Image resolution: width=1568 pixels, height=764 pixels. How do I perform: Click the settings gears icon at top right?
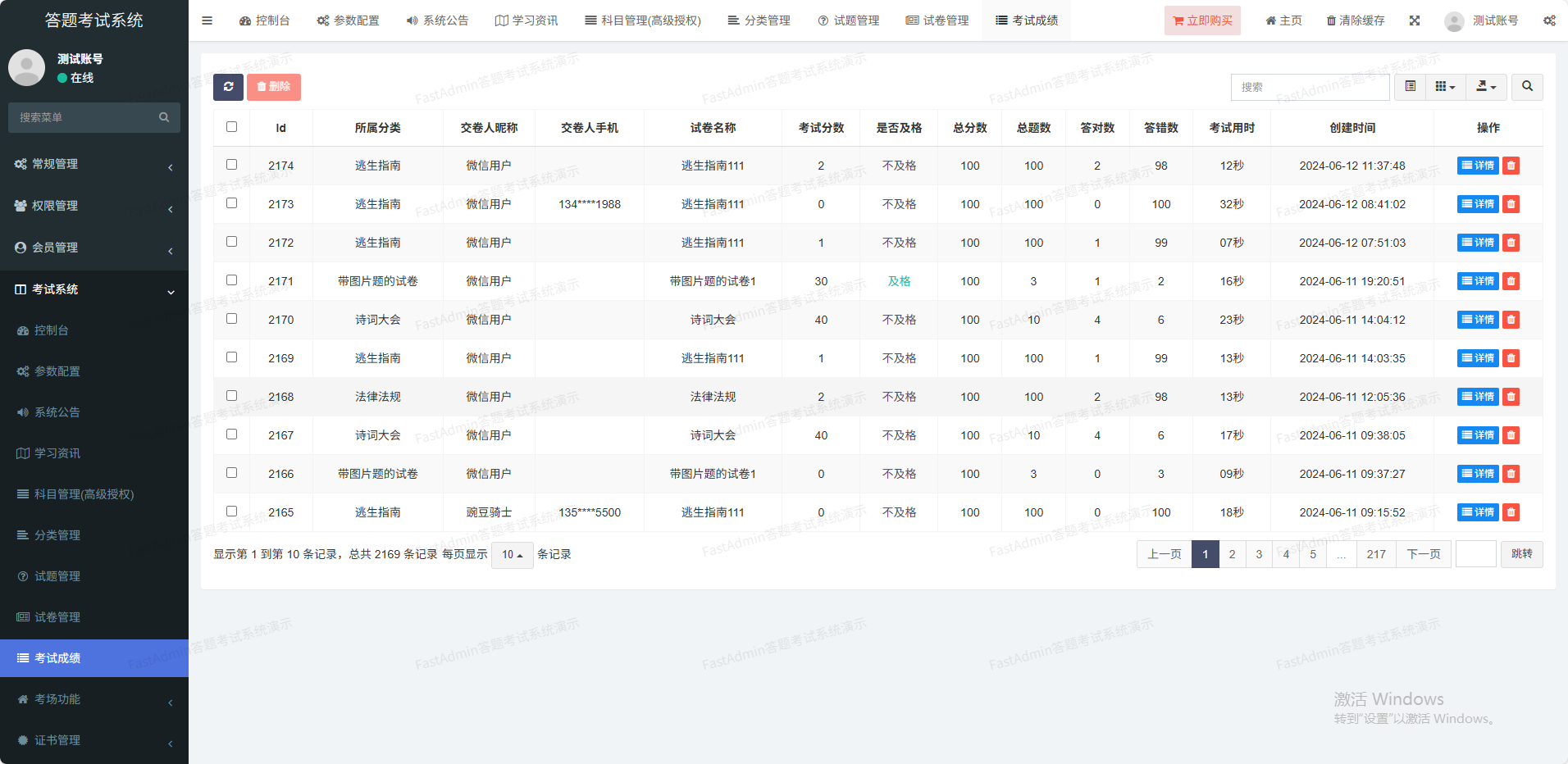click(1549, 20)
